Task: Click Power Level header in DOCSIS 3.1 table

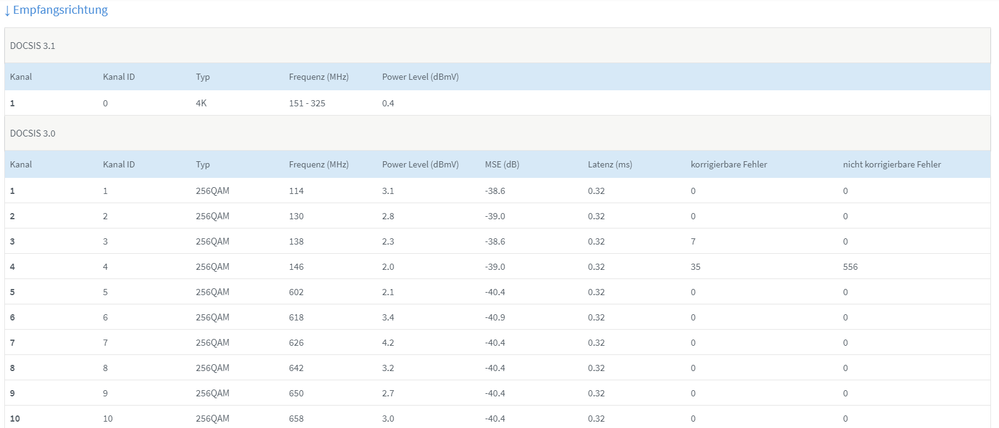Action: tap(420, 77)
